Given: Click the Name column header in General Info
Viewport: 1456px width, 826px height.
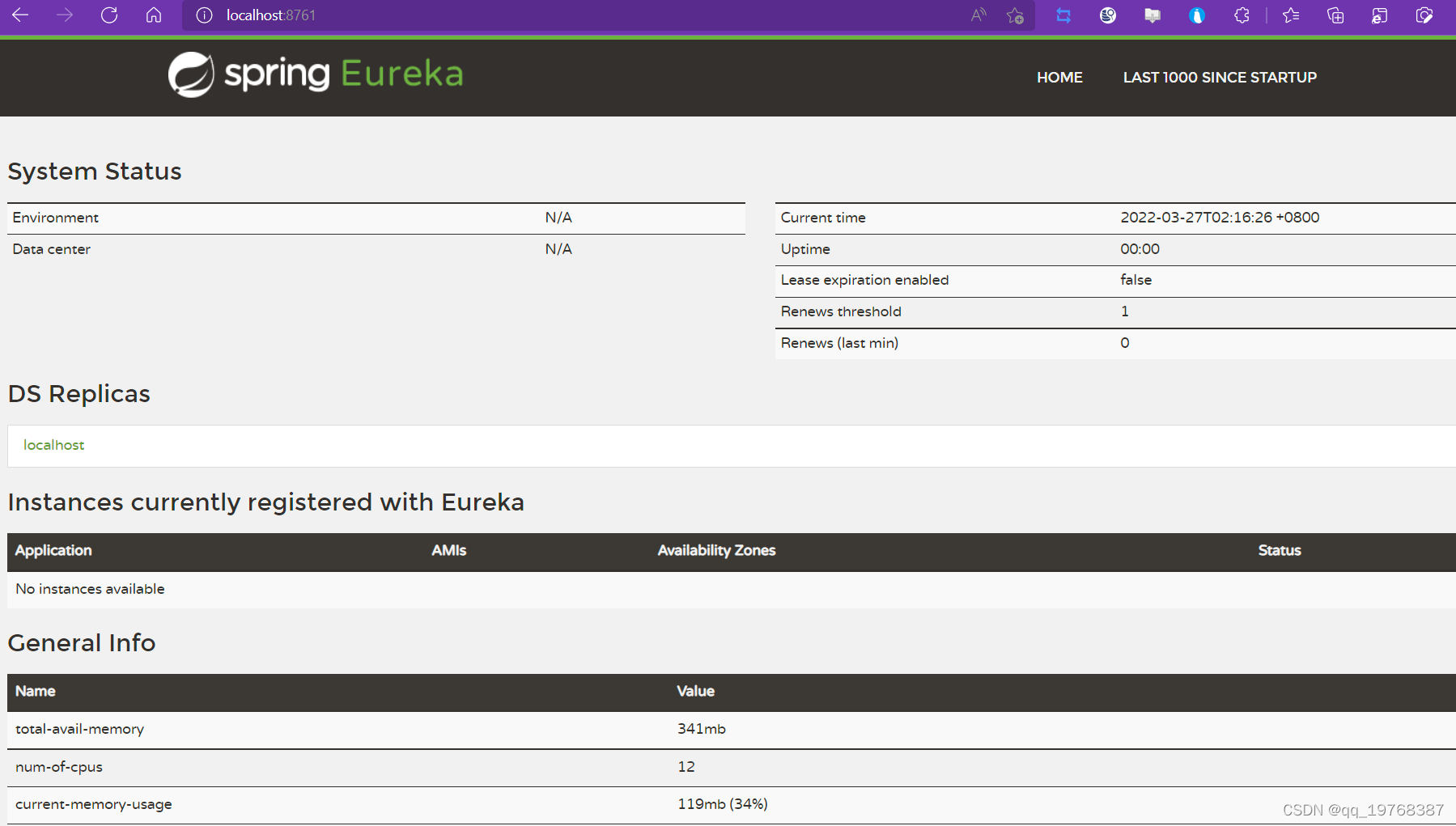Looking at the screenshot, I should tap(36, 691).
